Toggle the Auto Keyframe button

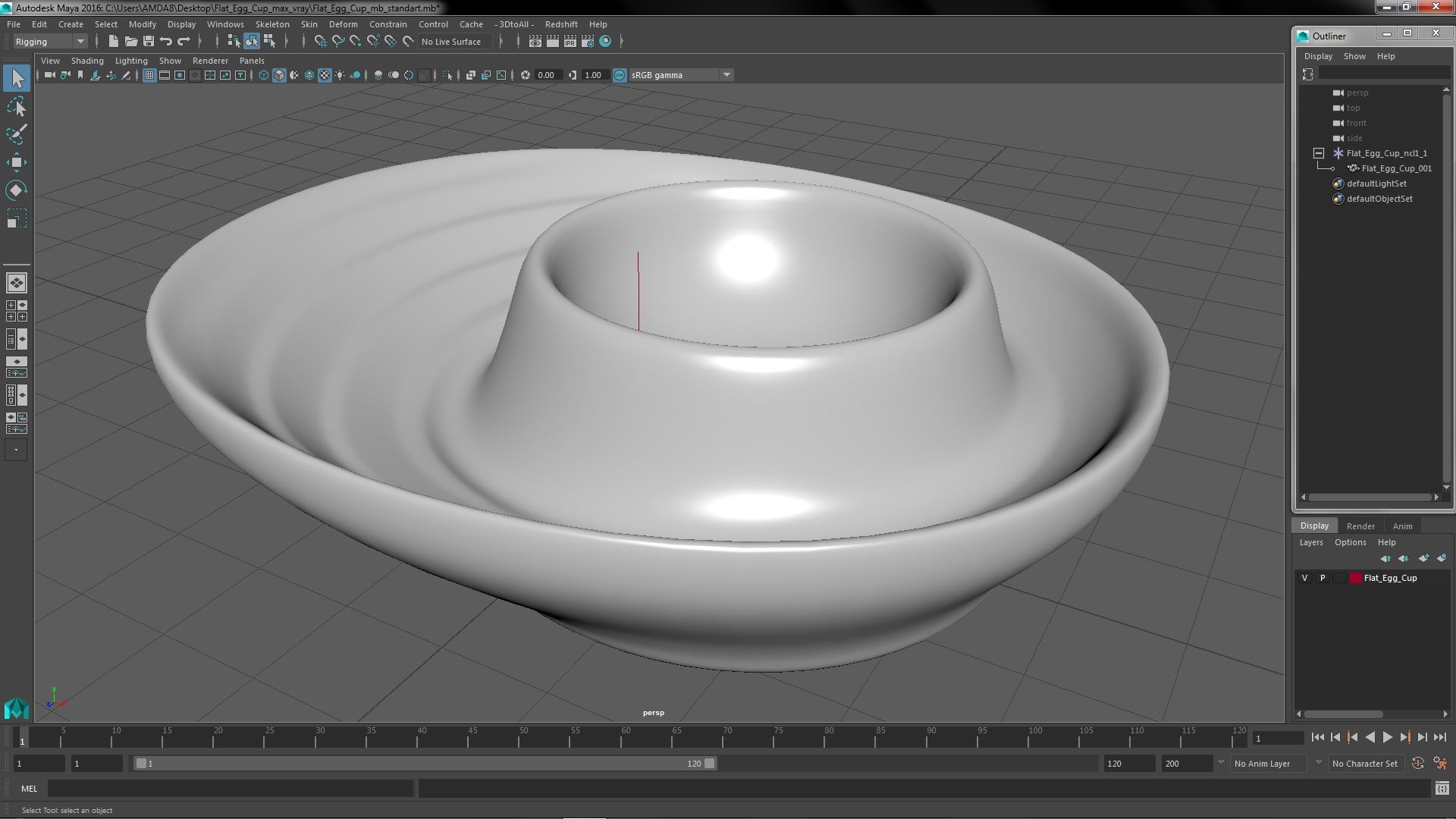click(1417, 764)
